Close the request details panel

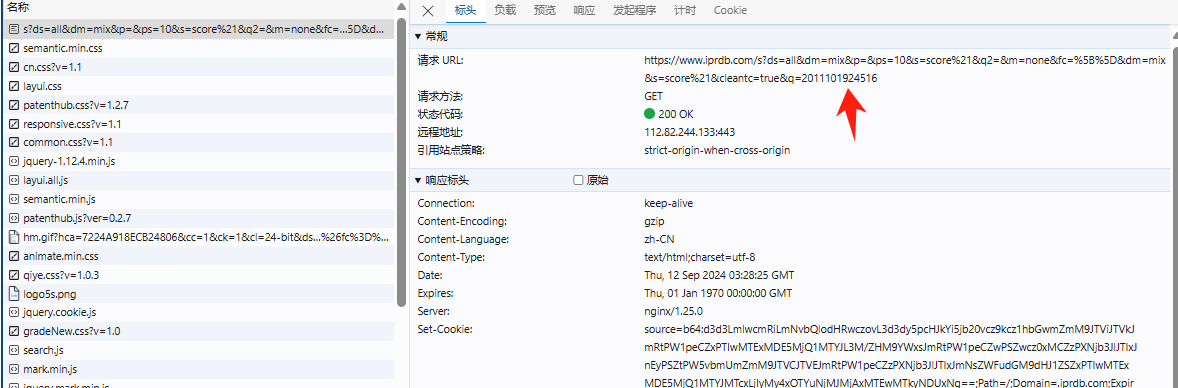point(427,11)
